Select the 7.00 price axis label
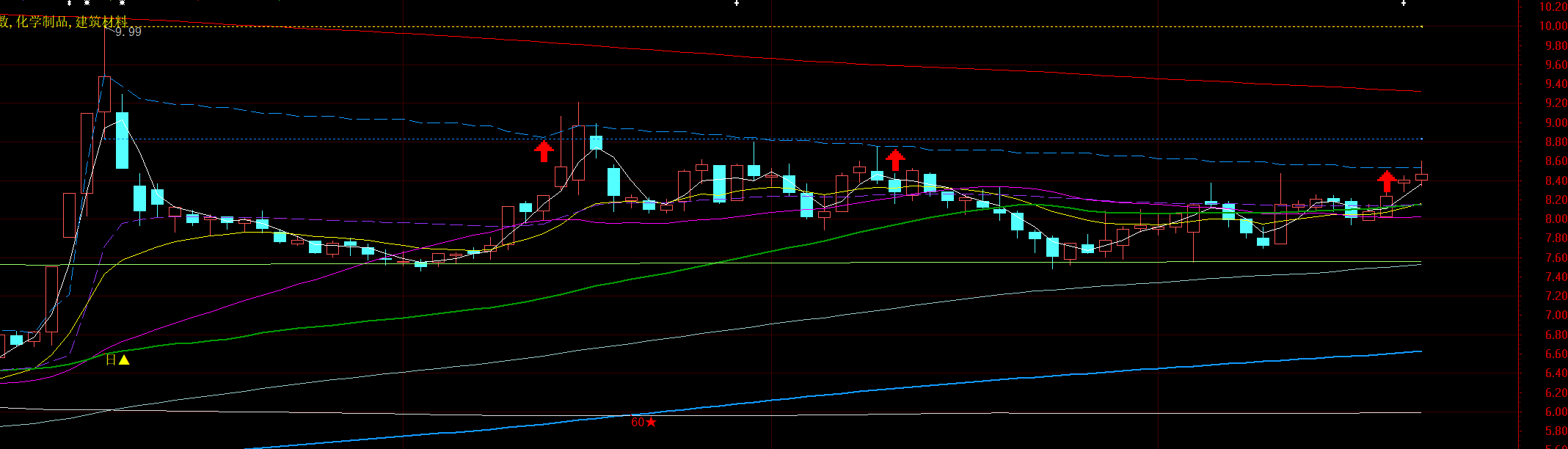Image resolution: width=1568 pixels, height=449 pixels. pos(1556,315)
